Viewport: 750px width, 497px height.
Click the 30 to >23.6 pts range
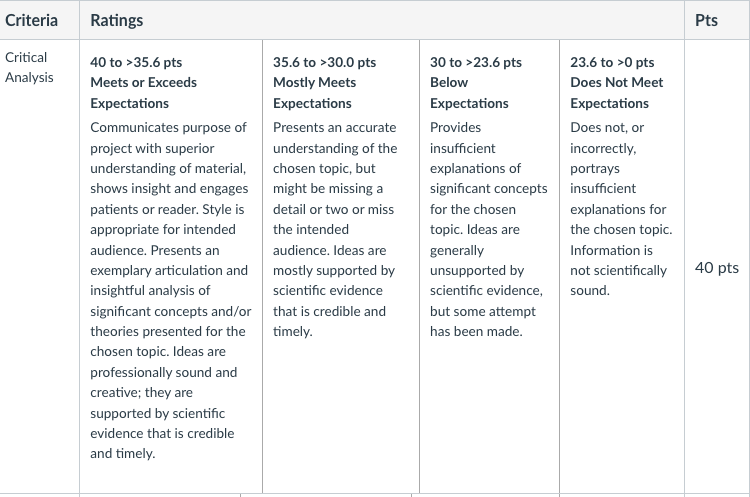[476, 62]
